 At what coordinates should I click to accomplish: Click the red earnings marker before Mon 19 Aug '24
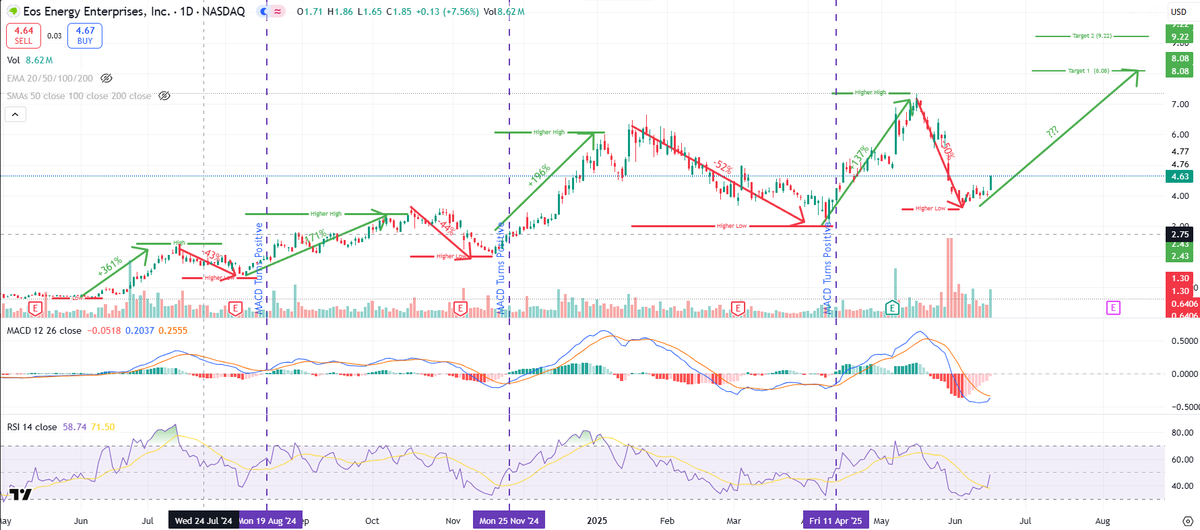point(235,307)
